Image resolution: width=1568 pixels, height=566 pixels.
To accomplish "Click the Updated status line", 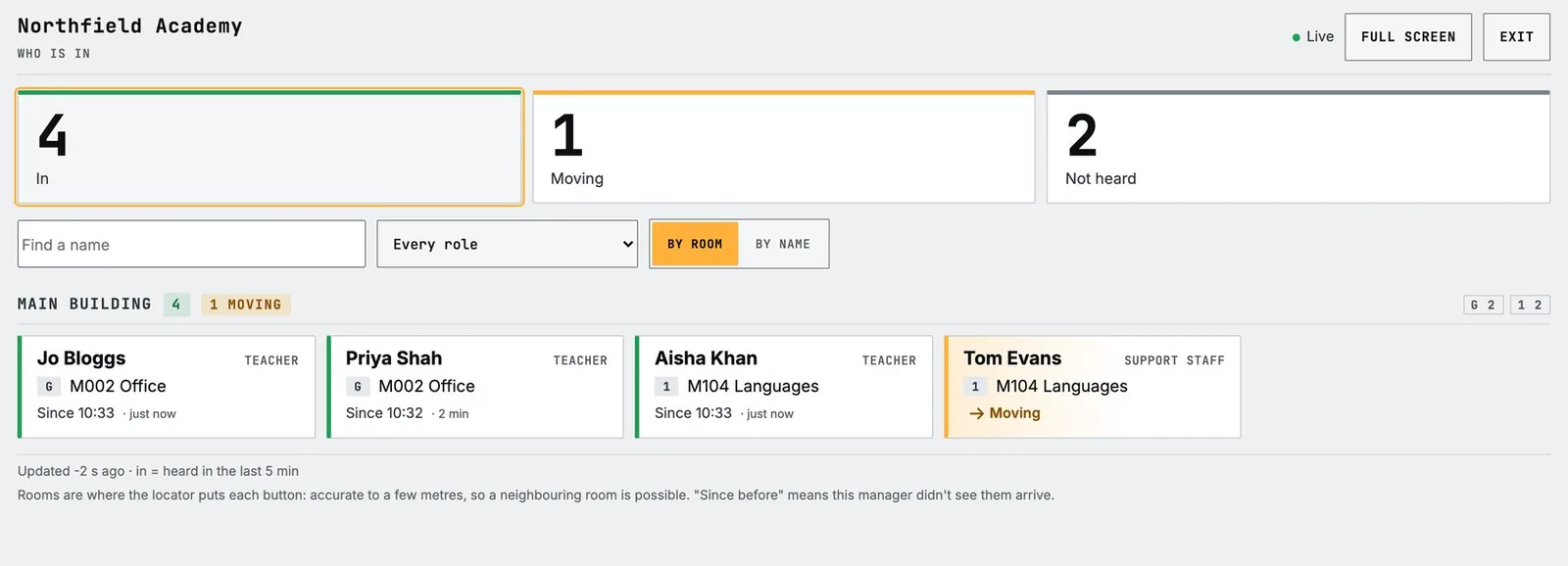I will click(x=158, y=471).
